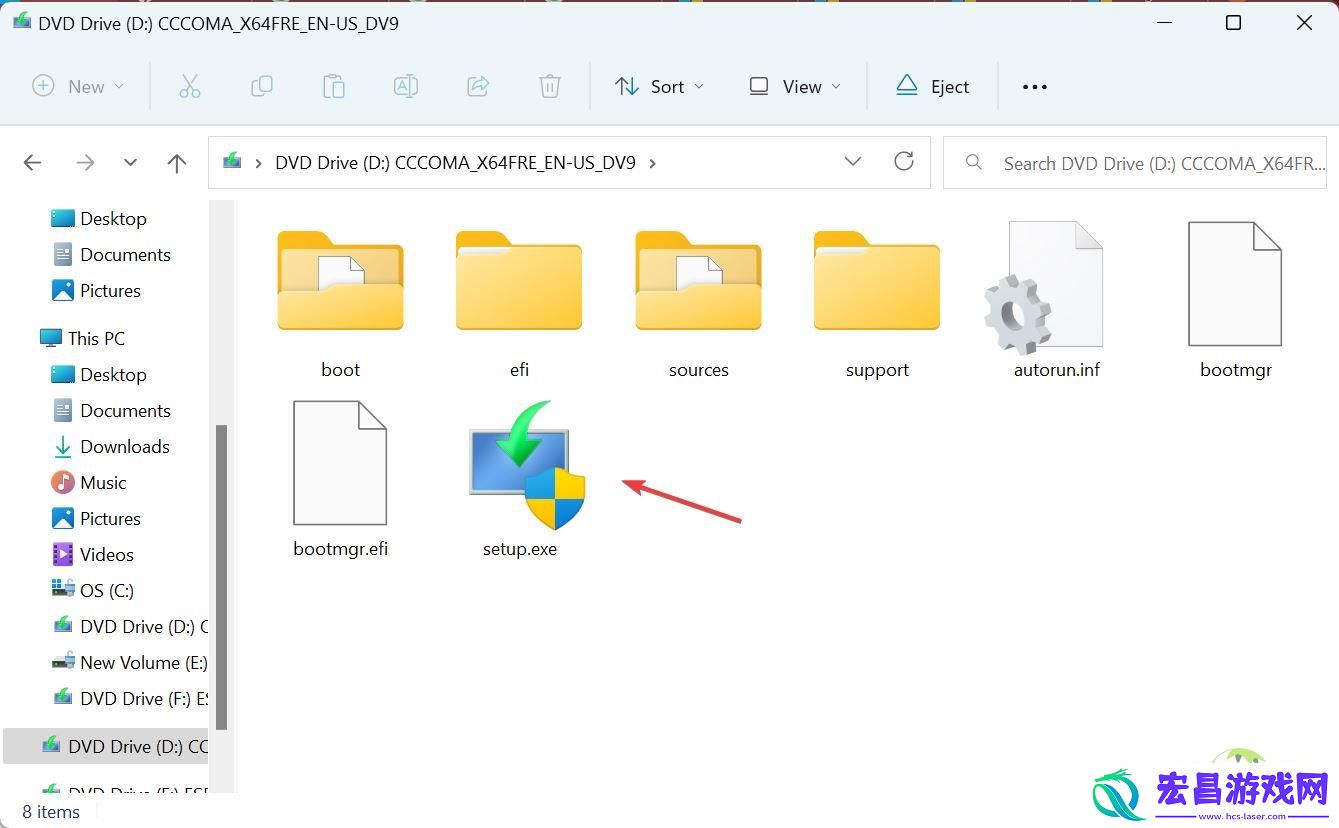Open Desktop under This PC
The image size is (1339, 828).
pos(98,374)
